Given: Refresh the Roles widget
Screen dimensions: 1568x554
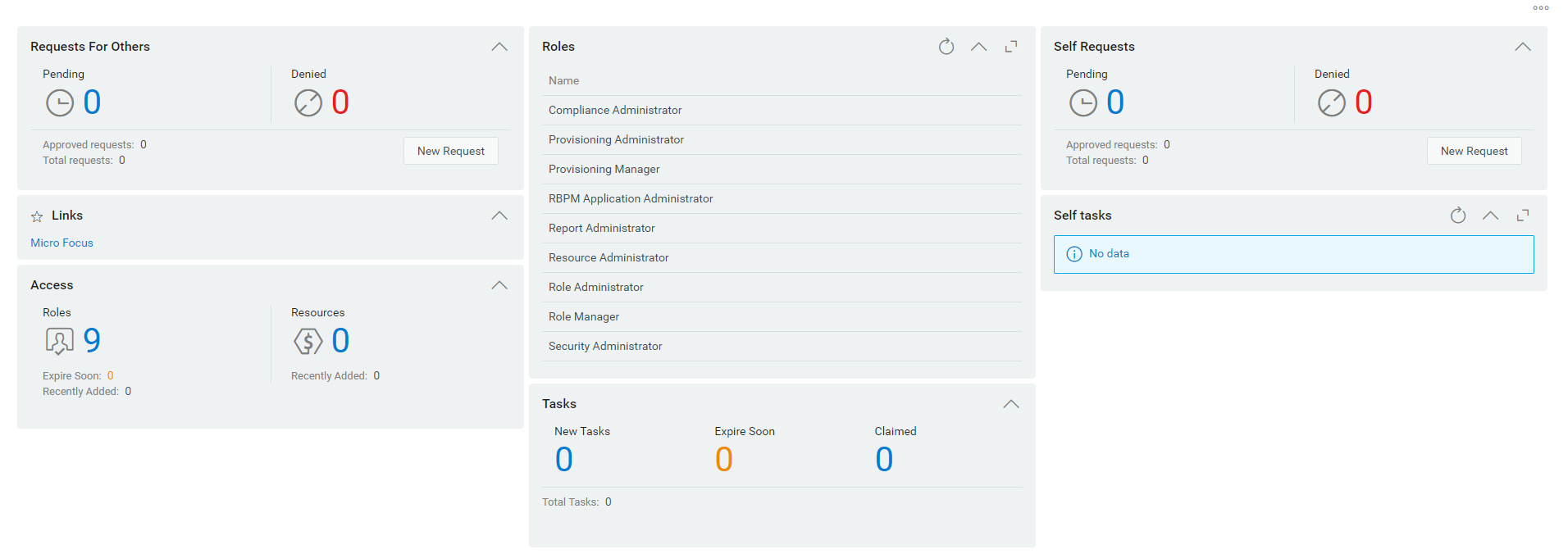Looking at the screenshot, I should pos(946,47).
